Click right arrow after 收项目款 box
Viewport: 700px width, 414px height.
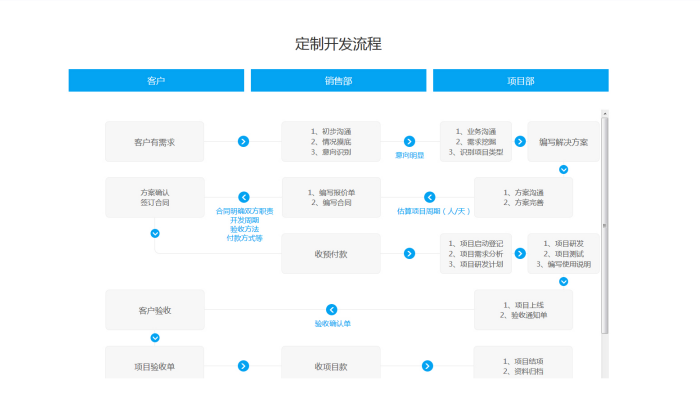(428, 367)
